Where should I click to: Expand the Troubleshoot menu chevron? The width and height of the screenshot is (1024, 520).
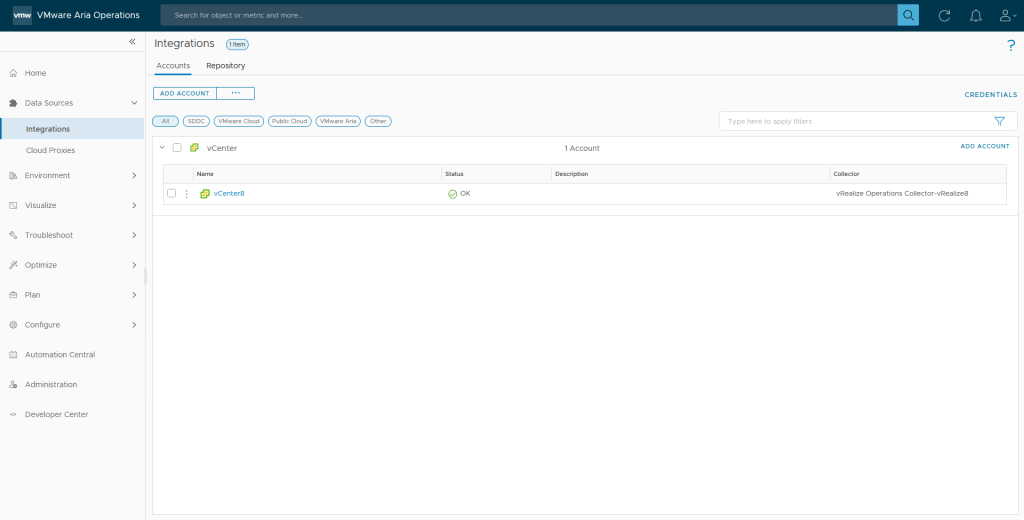135,235
